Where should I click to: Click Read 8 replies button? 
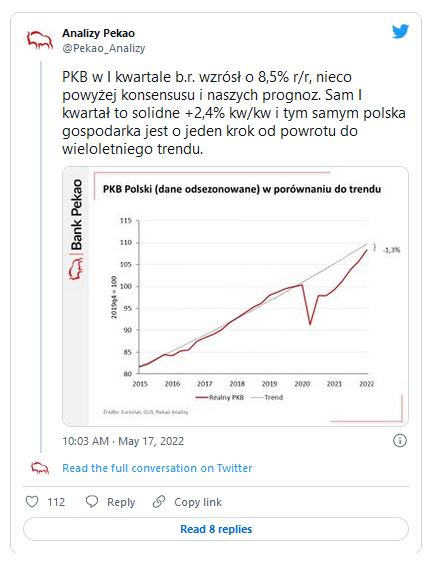(216, 529)
